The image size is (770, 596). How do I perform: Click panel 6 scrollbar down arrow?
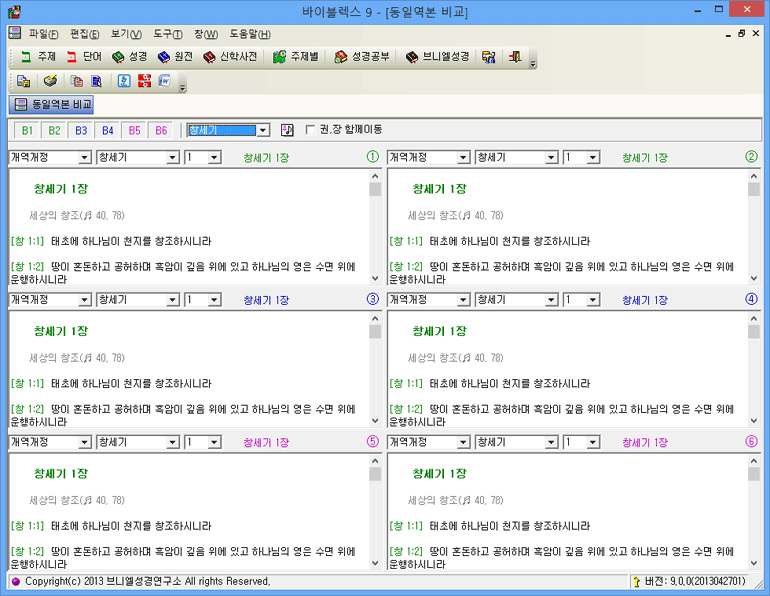pyautogui.click(x=754, y=563)
